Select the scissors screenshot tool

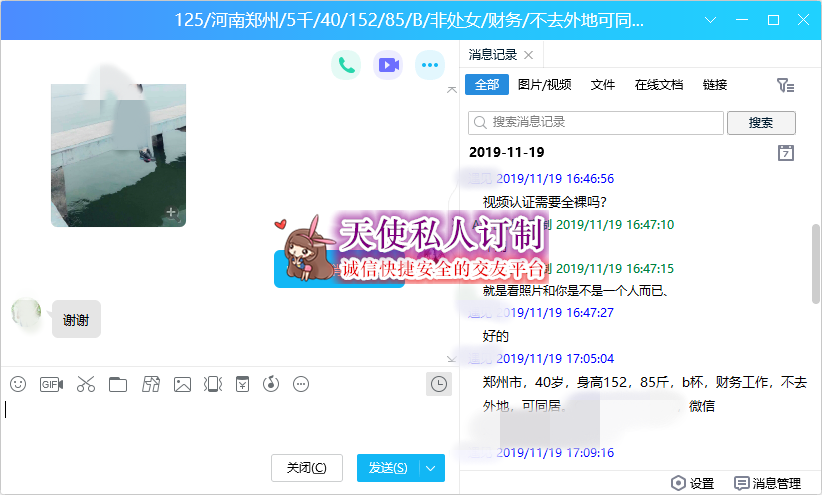click(85, 384)
